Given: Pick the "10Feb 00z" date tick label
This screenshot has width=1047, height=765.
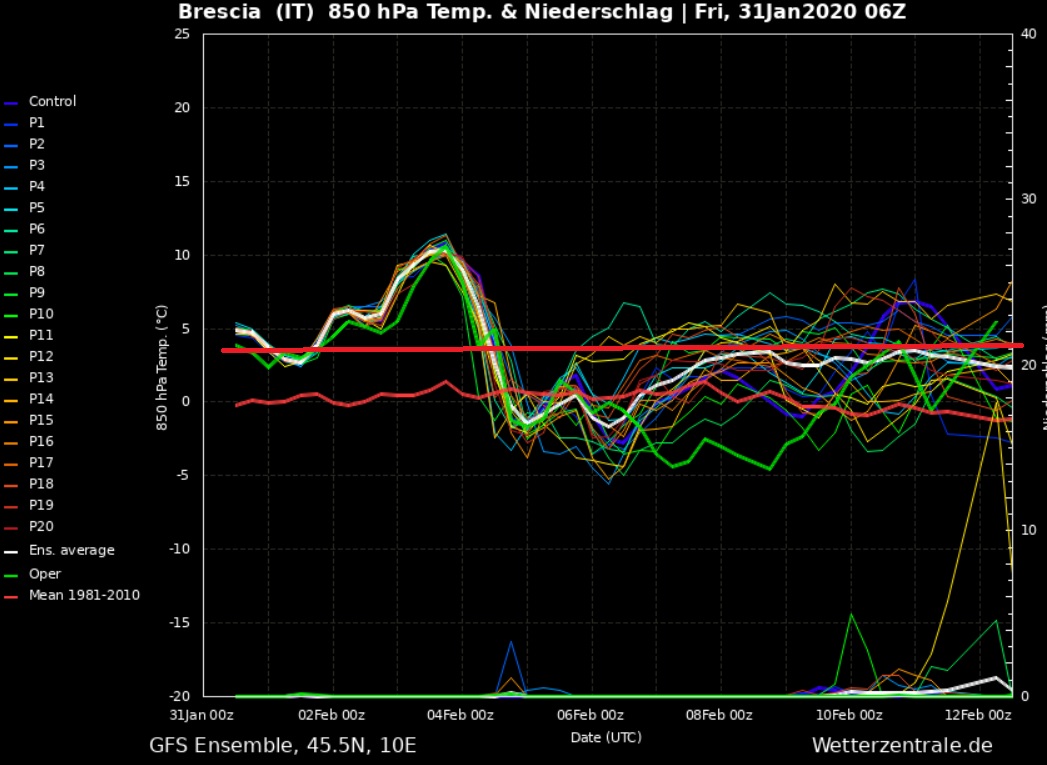Looking at the screenshot, I should point(849,716).
